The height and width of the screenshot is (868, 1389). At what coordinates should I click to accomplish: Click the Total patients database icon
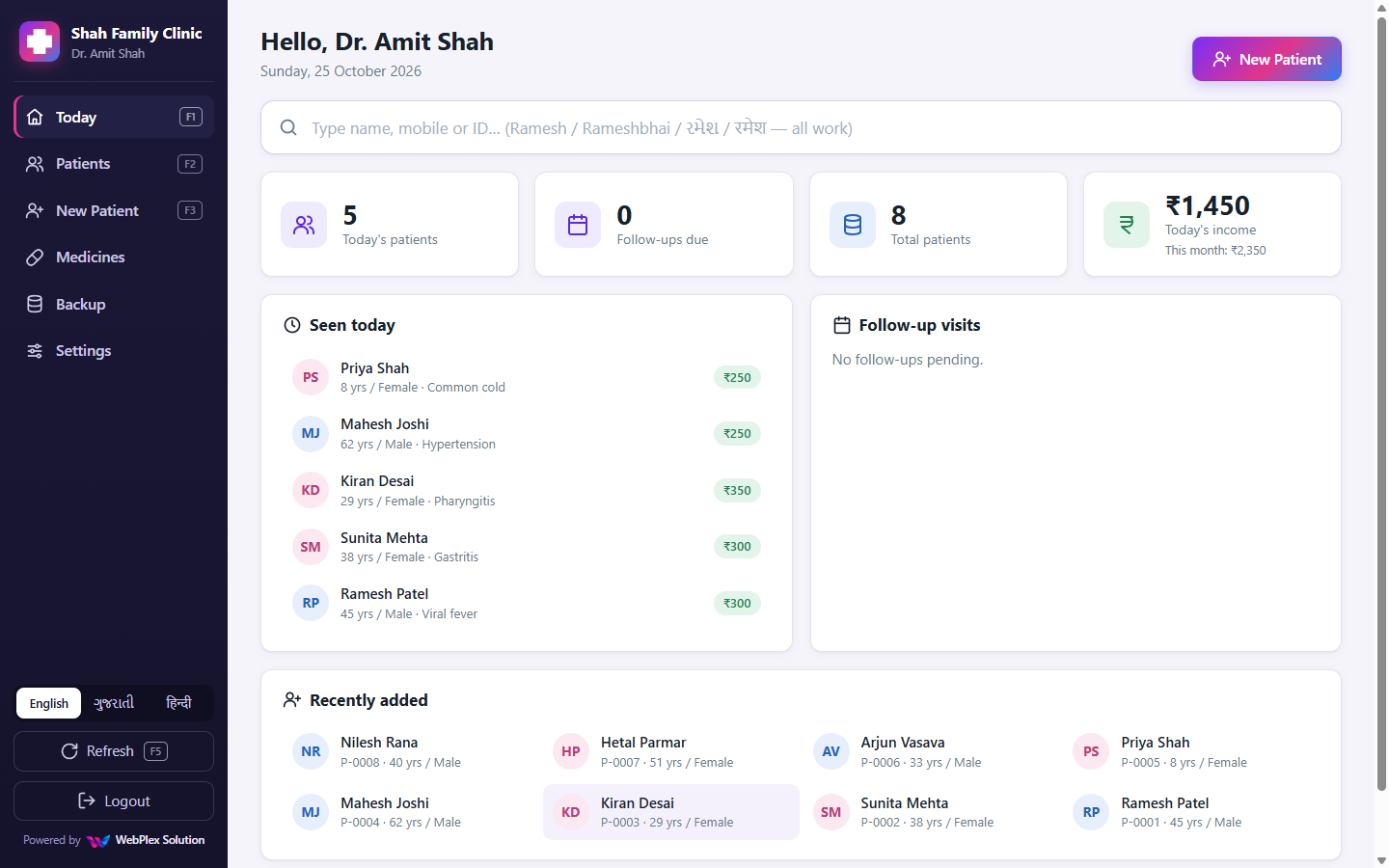853,225
